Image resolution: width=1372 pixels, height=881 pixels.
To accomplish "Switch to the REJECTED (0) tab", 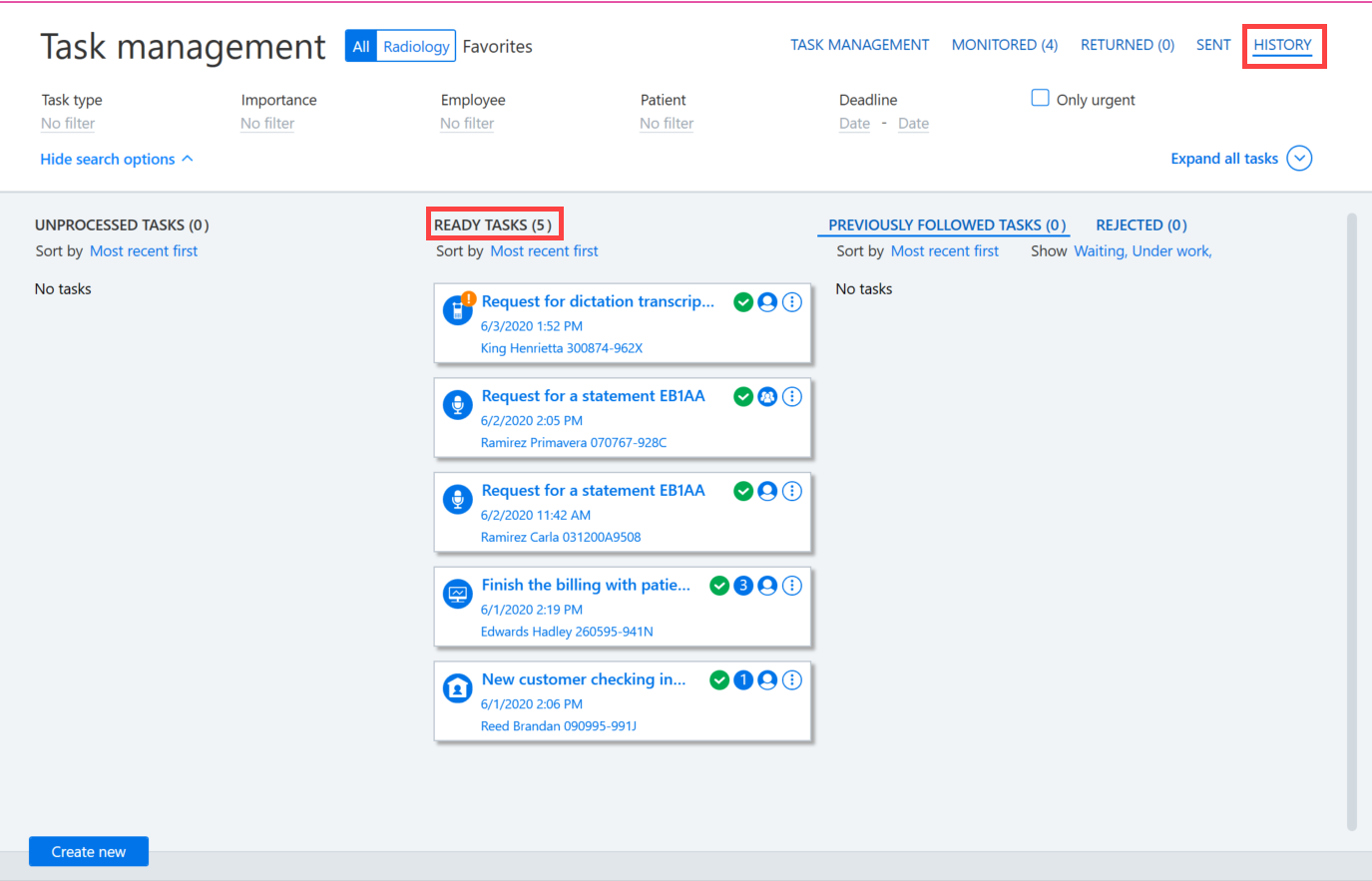I will (x=1142, y=225).
